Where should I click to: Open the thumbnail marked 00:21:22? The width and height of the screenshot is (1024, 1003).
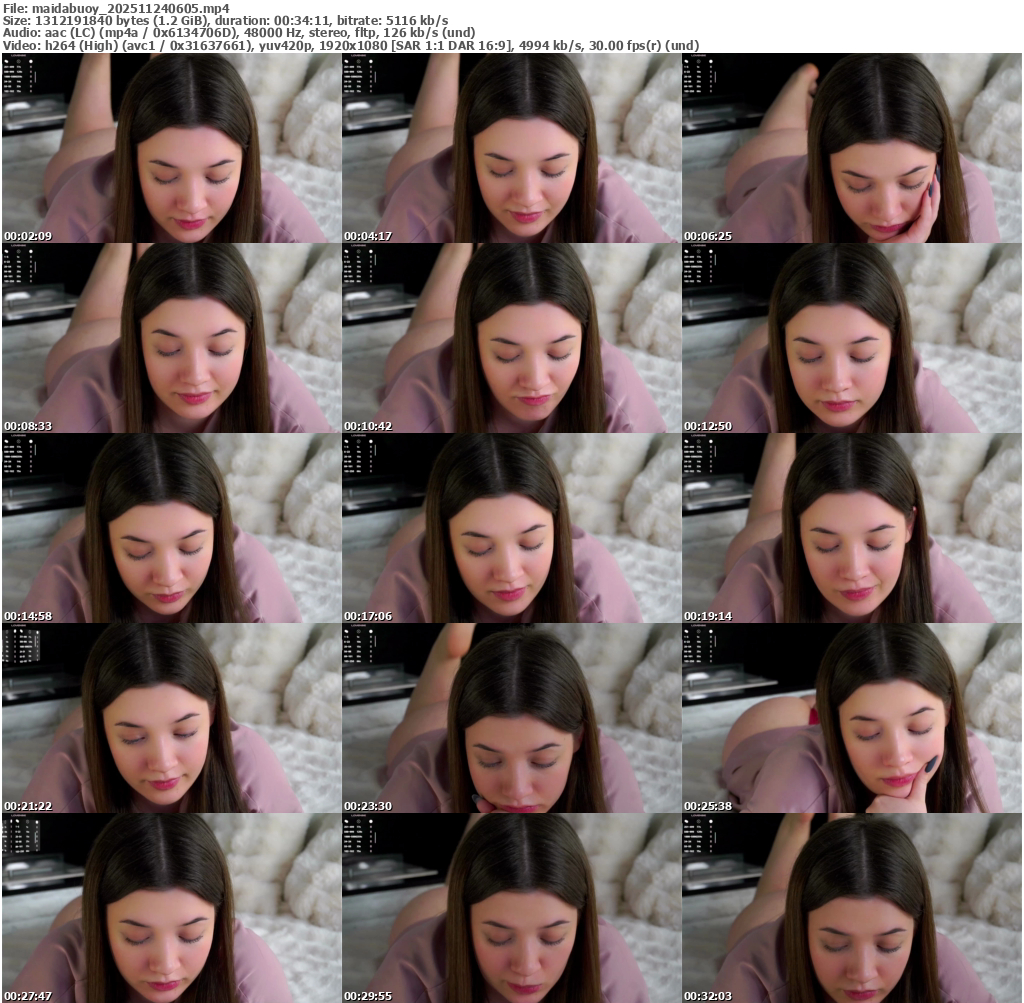[x=171, y=718]
